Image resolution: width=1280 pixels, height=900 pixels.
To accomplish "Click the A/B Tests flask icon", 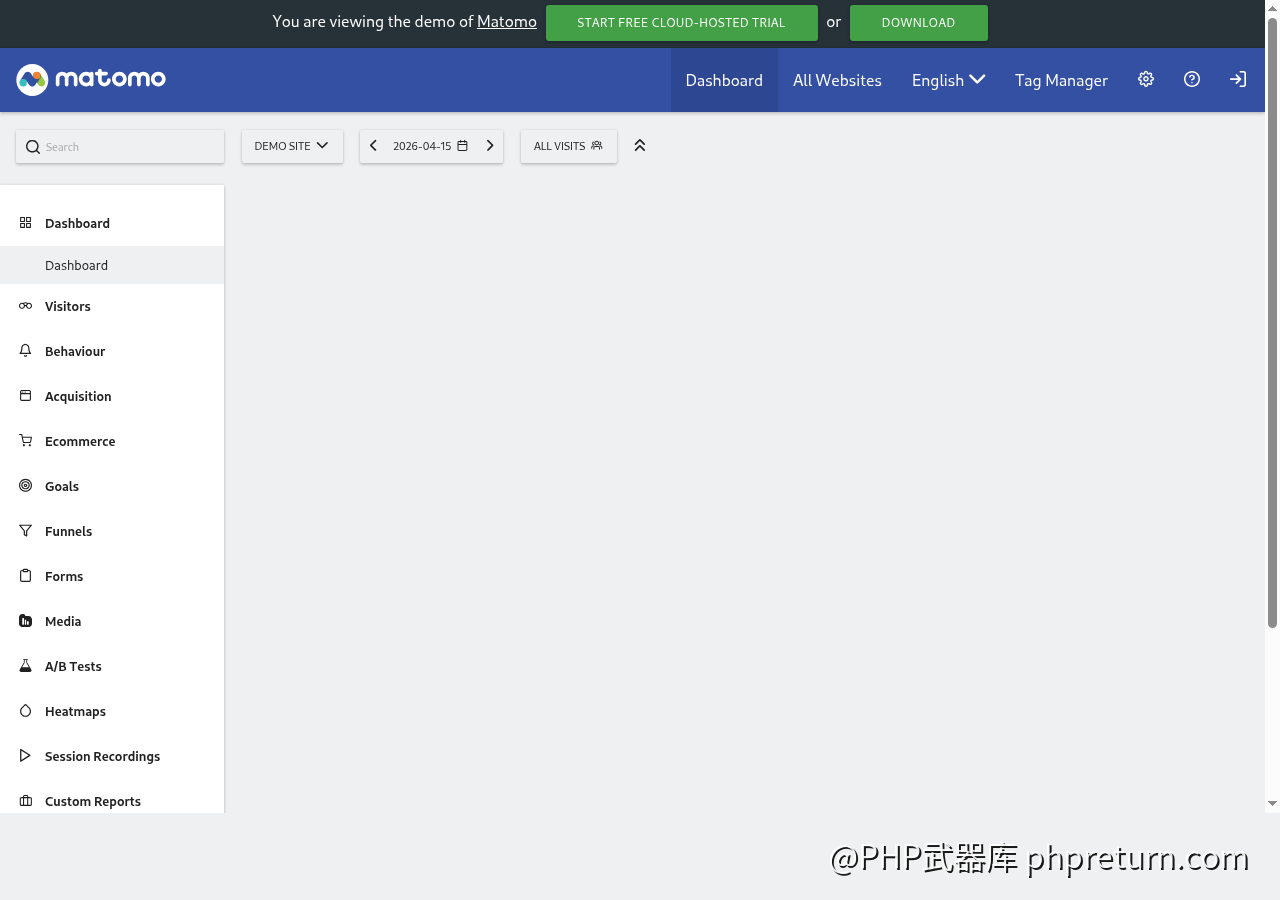I will (x=26, y=666).
